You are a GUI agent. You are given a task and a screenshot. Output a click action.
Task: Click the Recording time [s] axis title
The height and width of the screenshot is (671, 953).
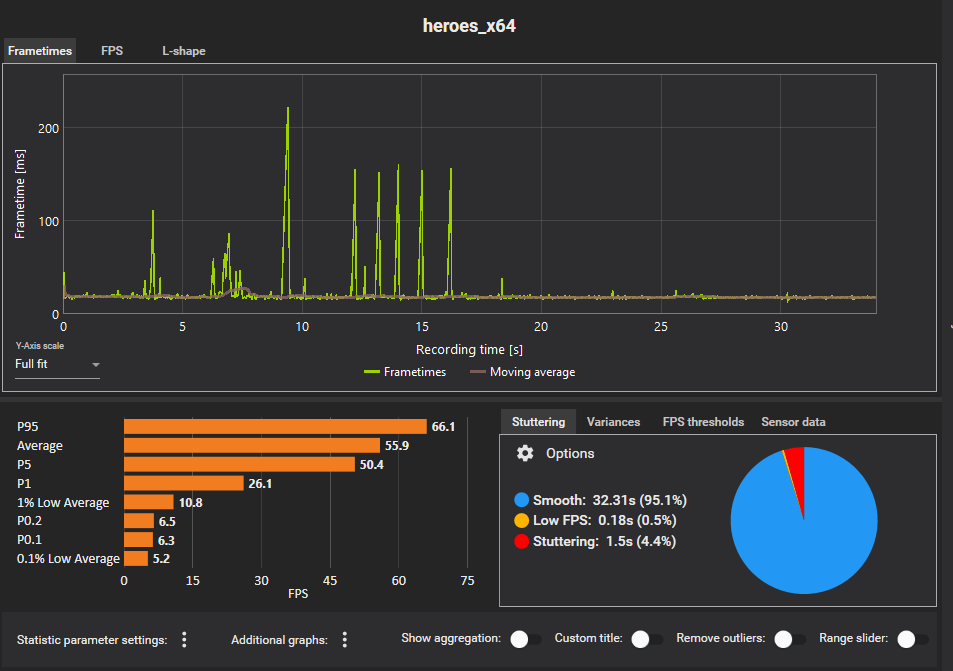pyautogui.click(x=469, y=349)
